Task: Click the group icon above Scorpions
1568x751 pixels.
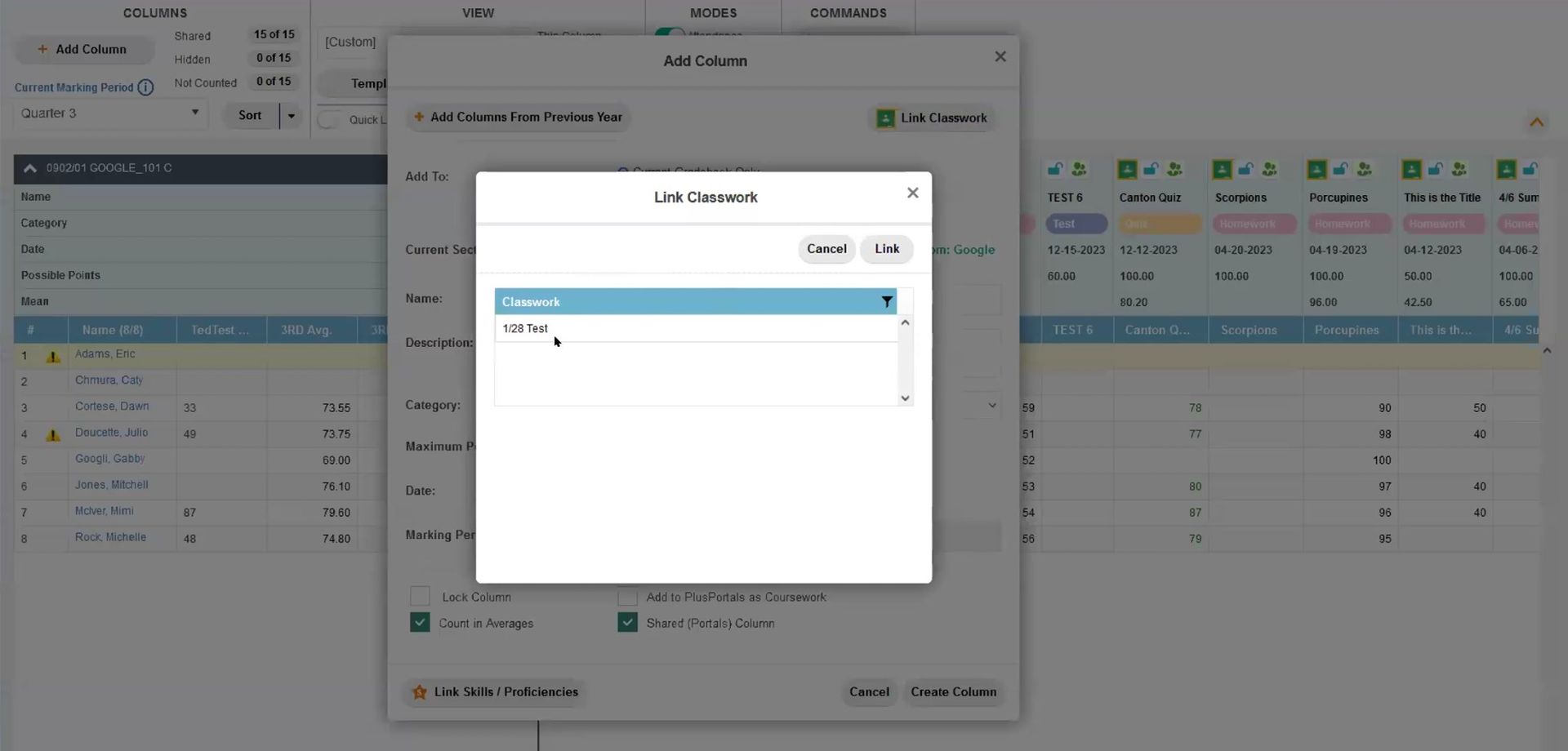Action: (x=1269, y=169)
